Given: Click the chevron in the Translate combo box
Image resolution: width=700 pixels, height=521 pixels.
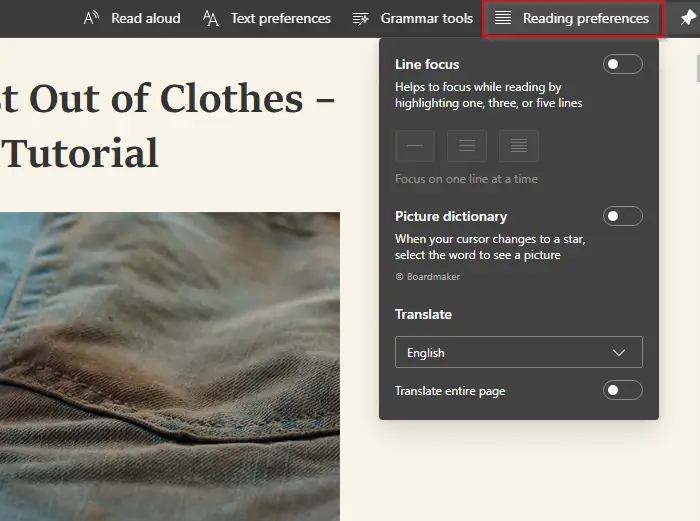Looking at the screenshot, I should 619,353.
